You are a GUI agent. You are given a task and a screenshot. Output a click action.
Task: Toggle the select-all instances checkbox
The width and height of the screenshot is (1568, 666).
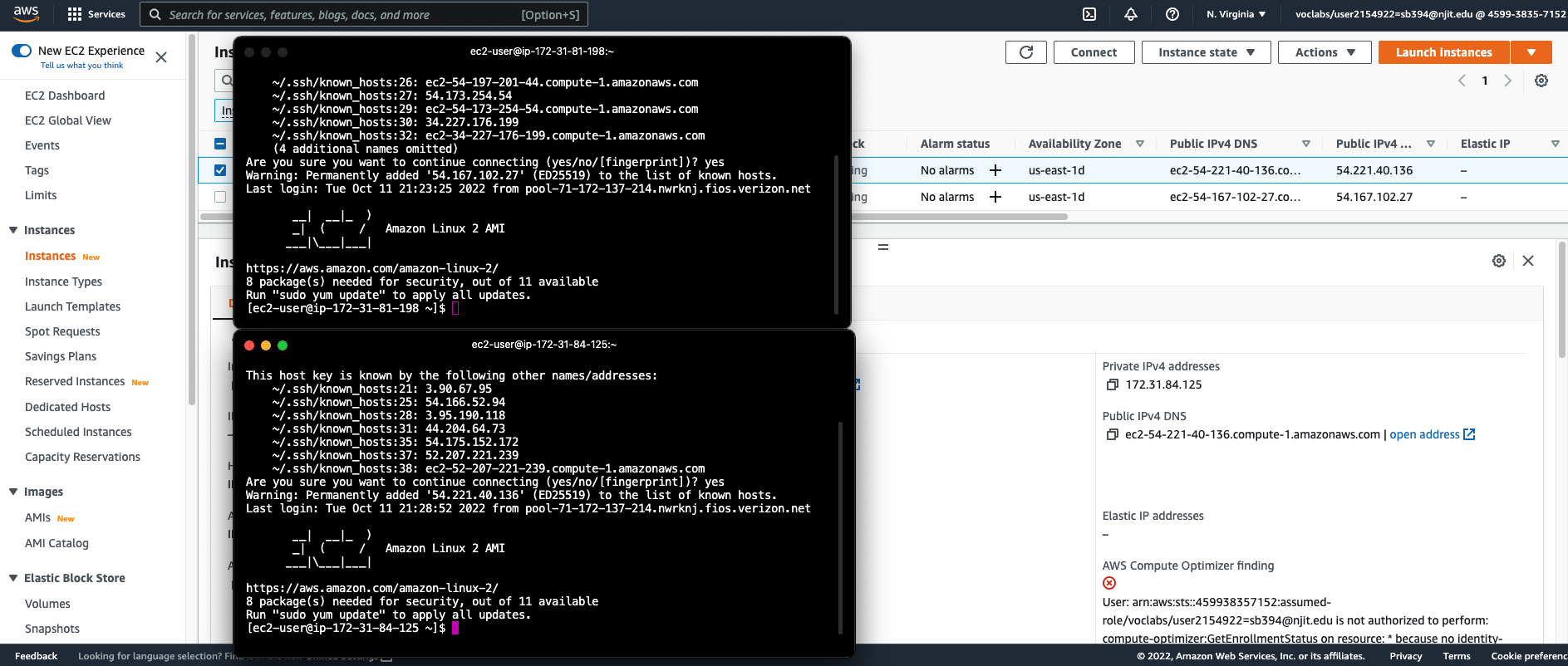tap(220, 144)
